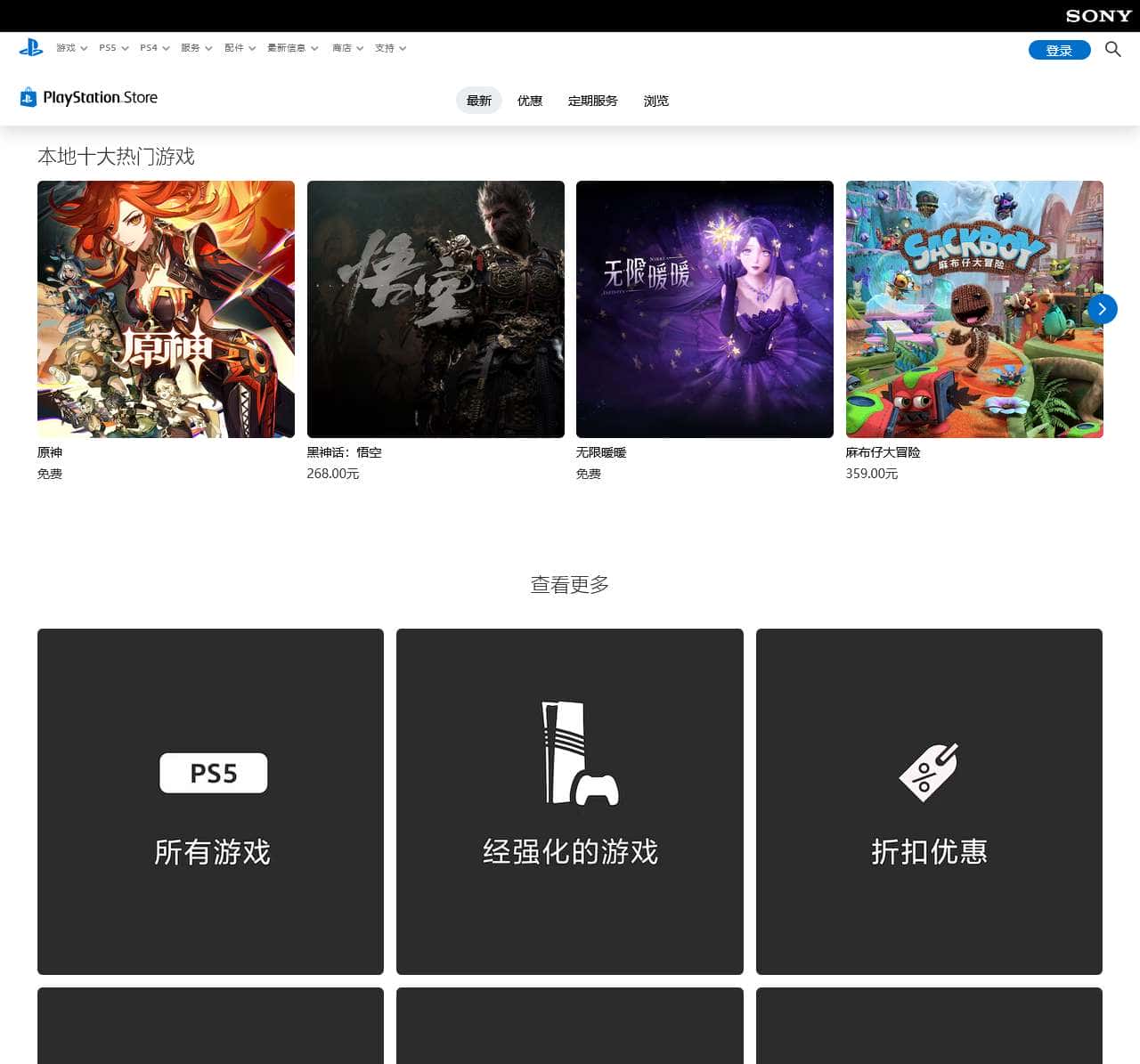Switch to the 定期服务 tab
Image resolution: width=1140 pixels, height=1064 pixels.
pyautogui.click(x=593, y=101)
